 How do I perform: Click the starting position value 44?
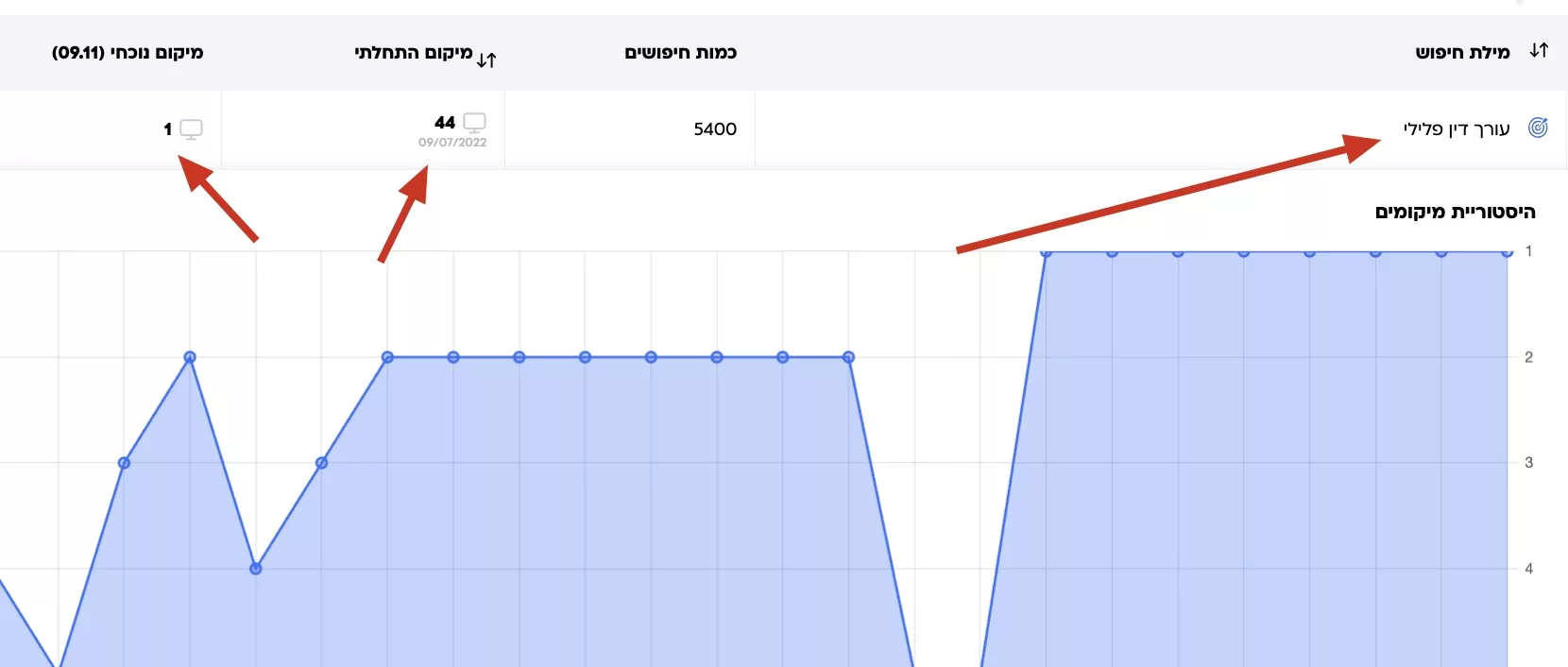(x=445, y=123)
